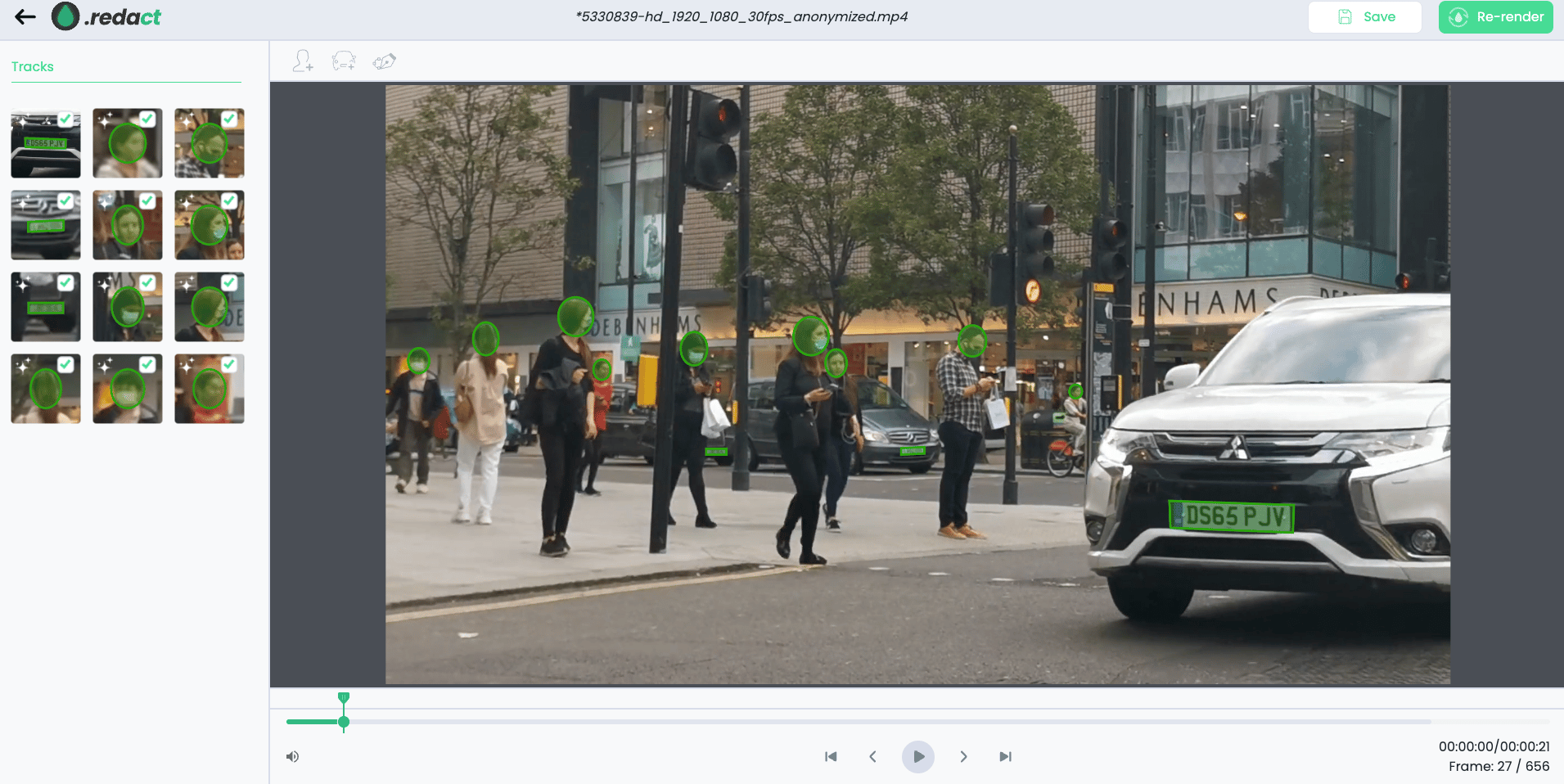The image size is (1564, 784).
Task: Click the Re-render button
Action: 1496,16
